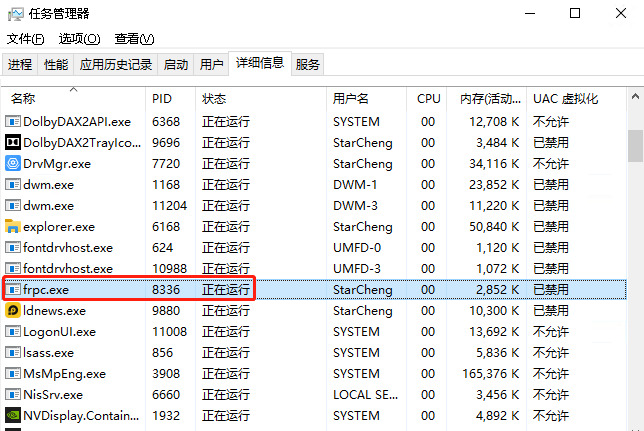Screen dimensions: 644x431
Task: Open the 查看(V) menu
Action: click(x=134, y=39)
